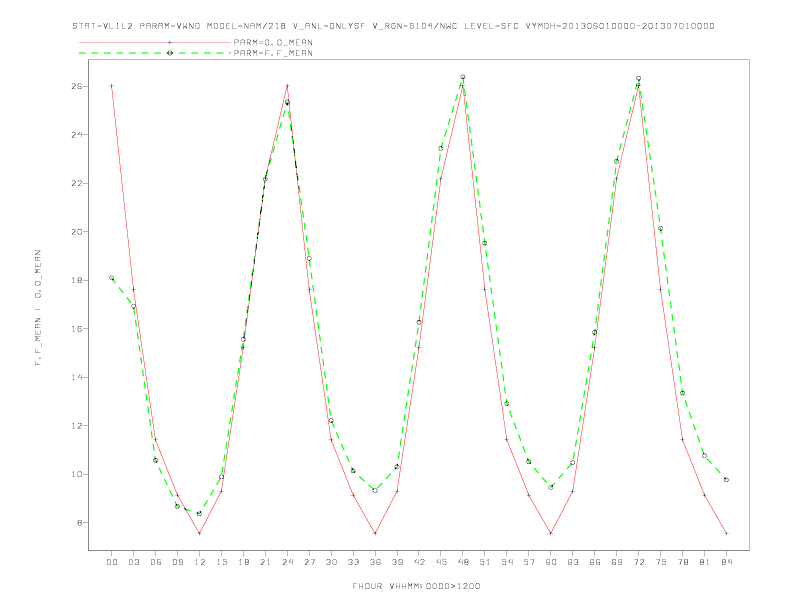Click x-axis forecast hour label 06
This screenshot has height=612, width=792.
(x=156, y=562)
